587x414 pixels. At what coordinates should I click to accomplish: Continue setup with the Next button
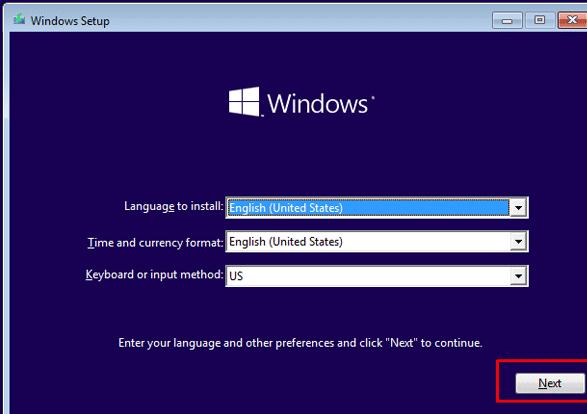point(550,383)
